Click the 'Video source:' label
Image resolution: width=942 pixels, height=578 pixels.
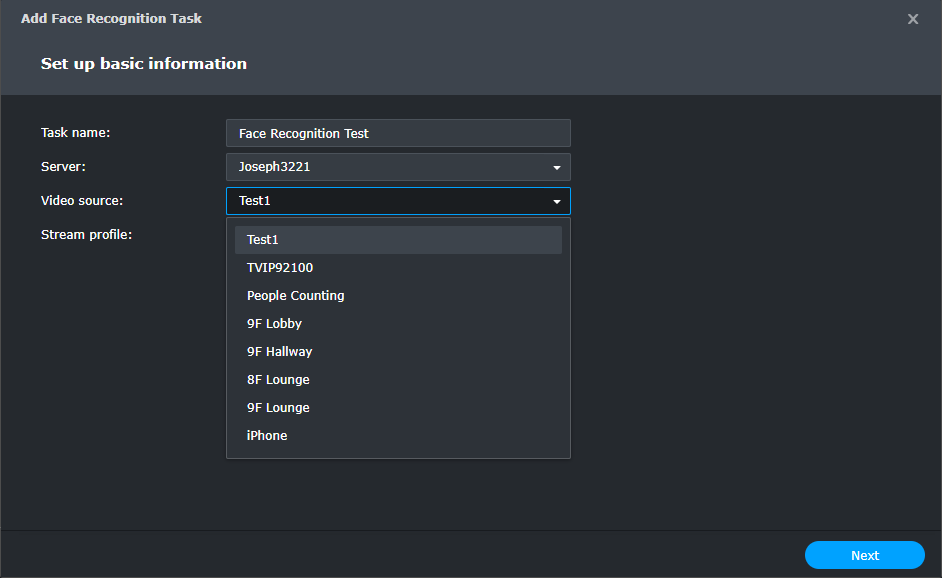82,201
